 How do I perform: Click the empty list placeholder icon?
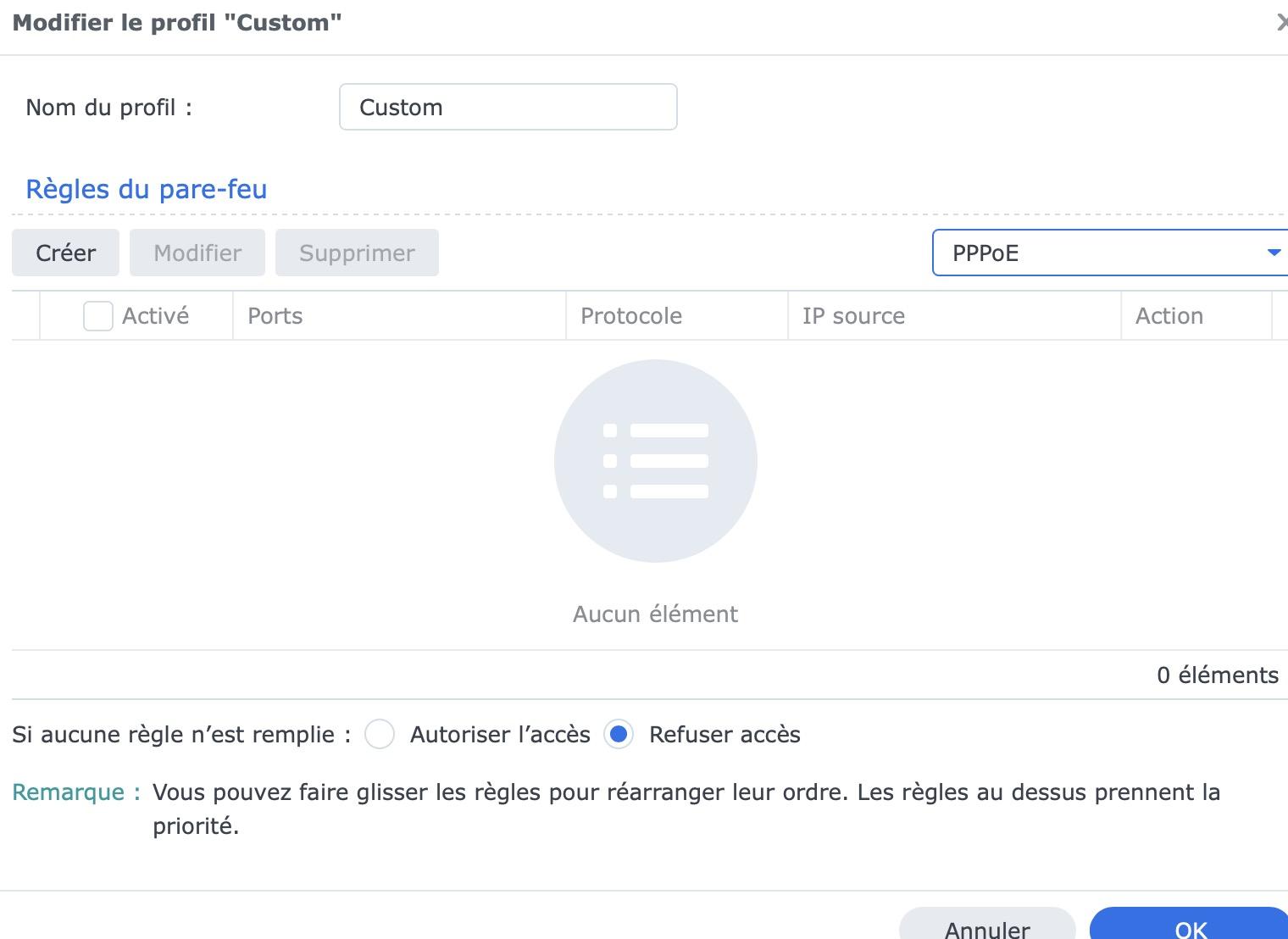tap(655, 461)
